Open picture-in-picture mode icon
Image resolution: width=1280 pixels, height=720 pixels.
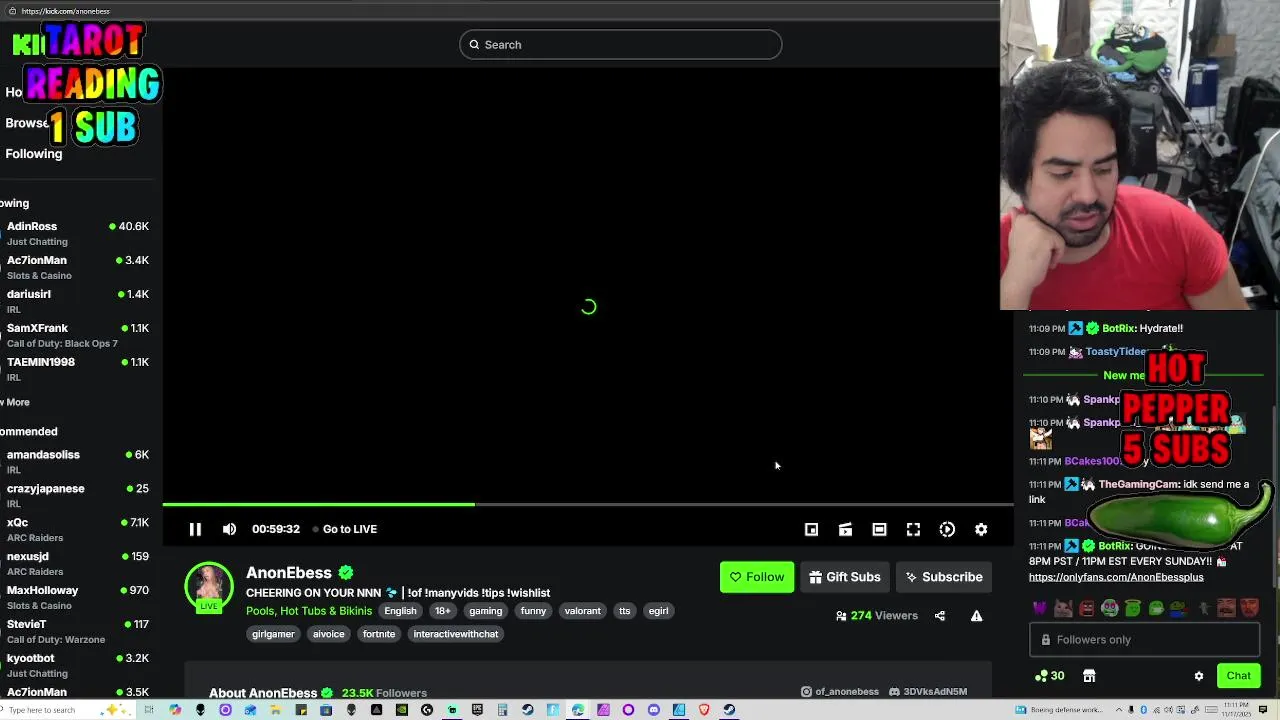(x=811, y=529)
